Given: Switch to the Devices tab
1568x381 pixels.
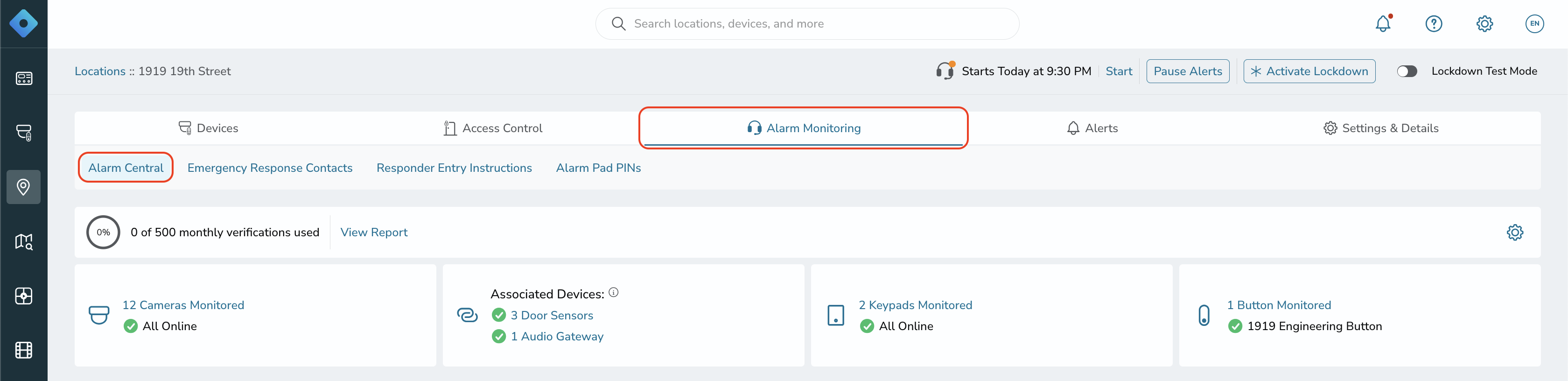Looking at the screenshot, I should coord(208,128).
